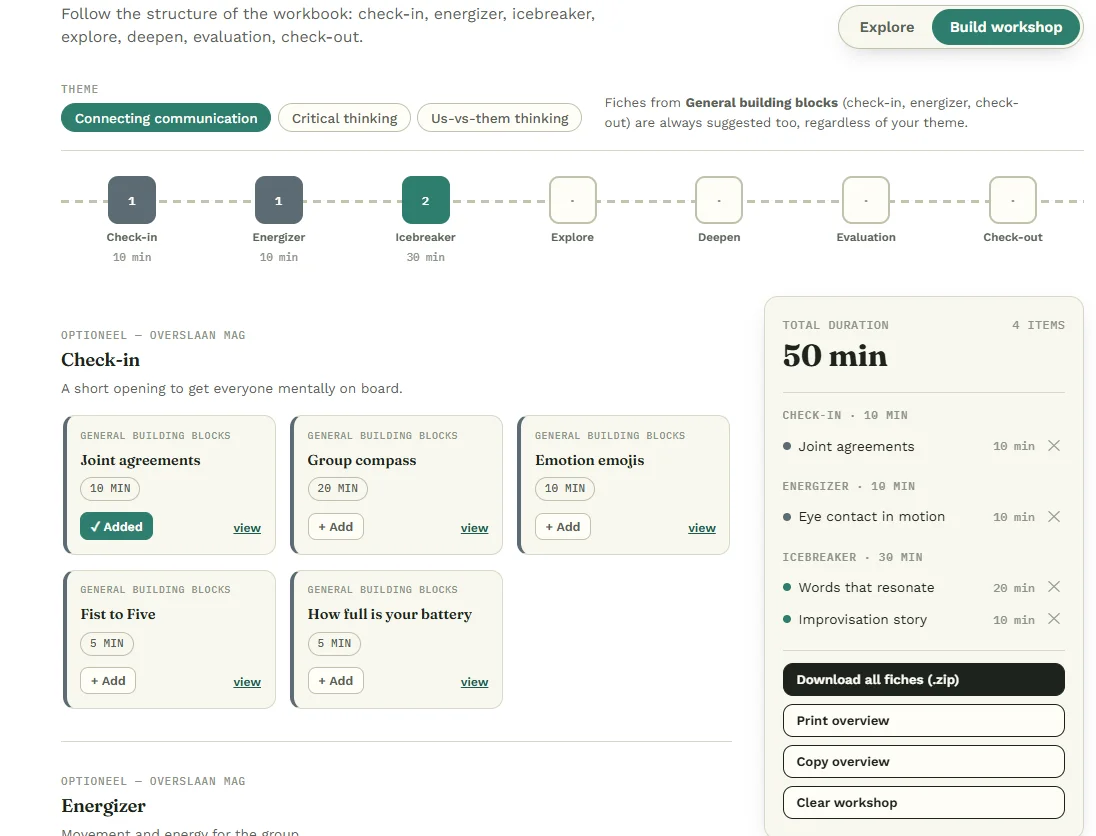Image resolution: width=1096 pixels, height=836 pixels.
Task: Click the 'Check-in' section heading
Action: 100,359
